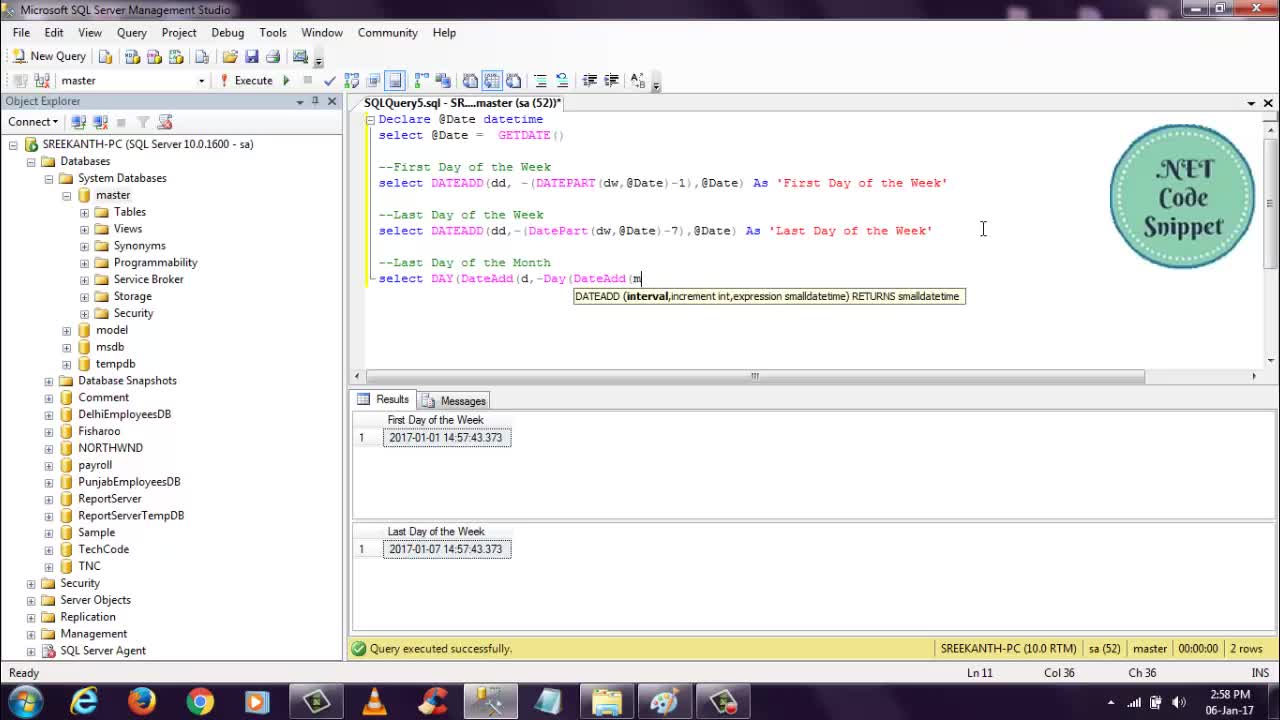Click the green Debug play icon

[x=286, y=80]
